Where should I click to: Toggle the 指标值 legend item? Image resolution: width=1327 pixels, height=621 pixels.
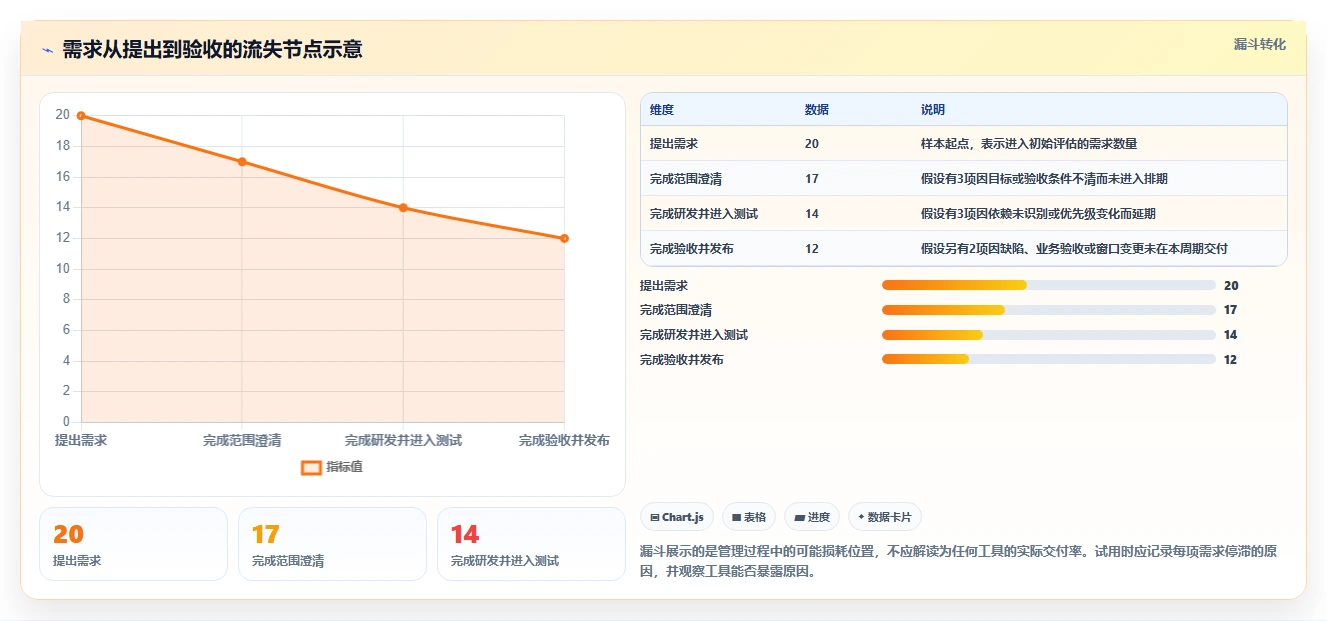332,467
